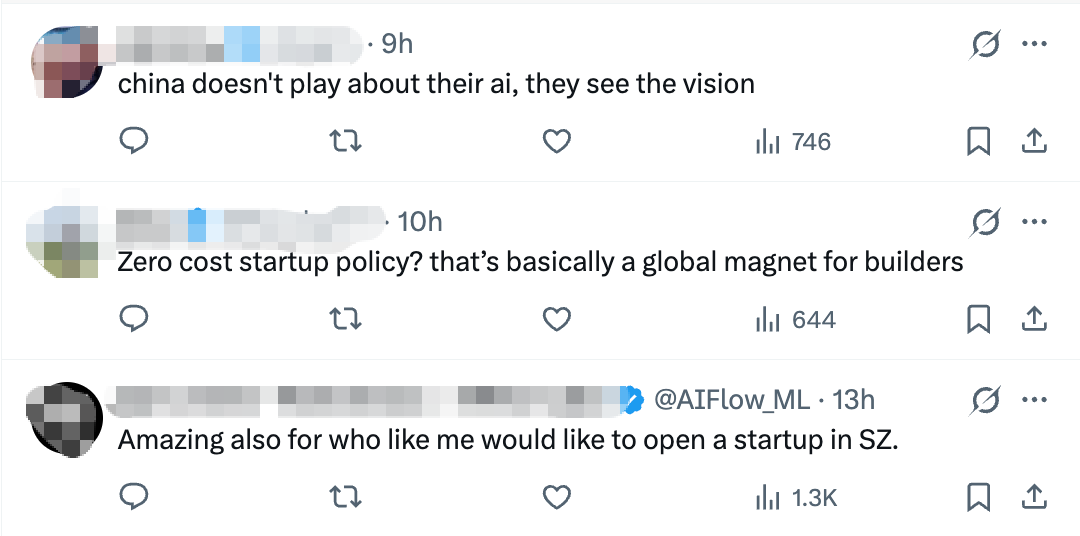Reply to the 'startup in SZ' tweet
The width and height of the screenshot is (1080, 536).
(x=134, y=497)
